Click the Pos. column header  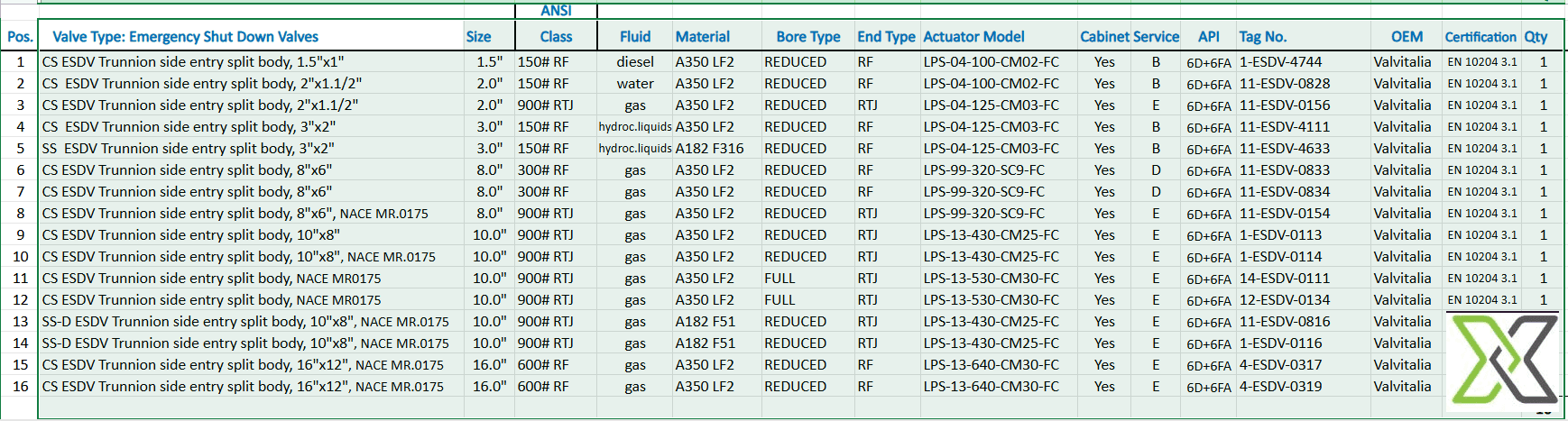20,37
